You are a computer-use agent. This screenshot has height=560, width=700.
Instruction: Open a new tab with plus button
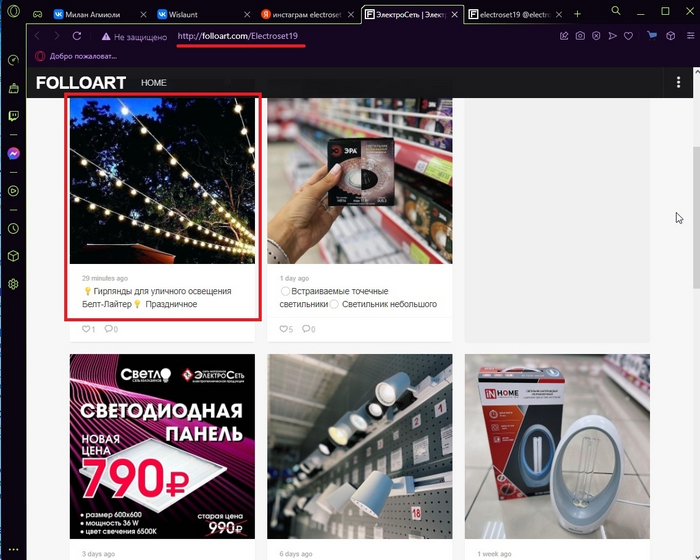click(577, 14)
